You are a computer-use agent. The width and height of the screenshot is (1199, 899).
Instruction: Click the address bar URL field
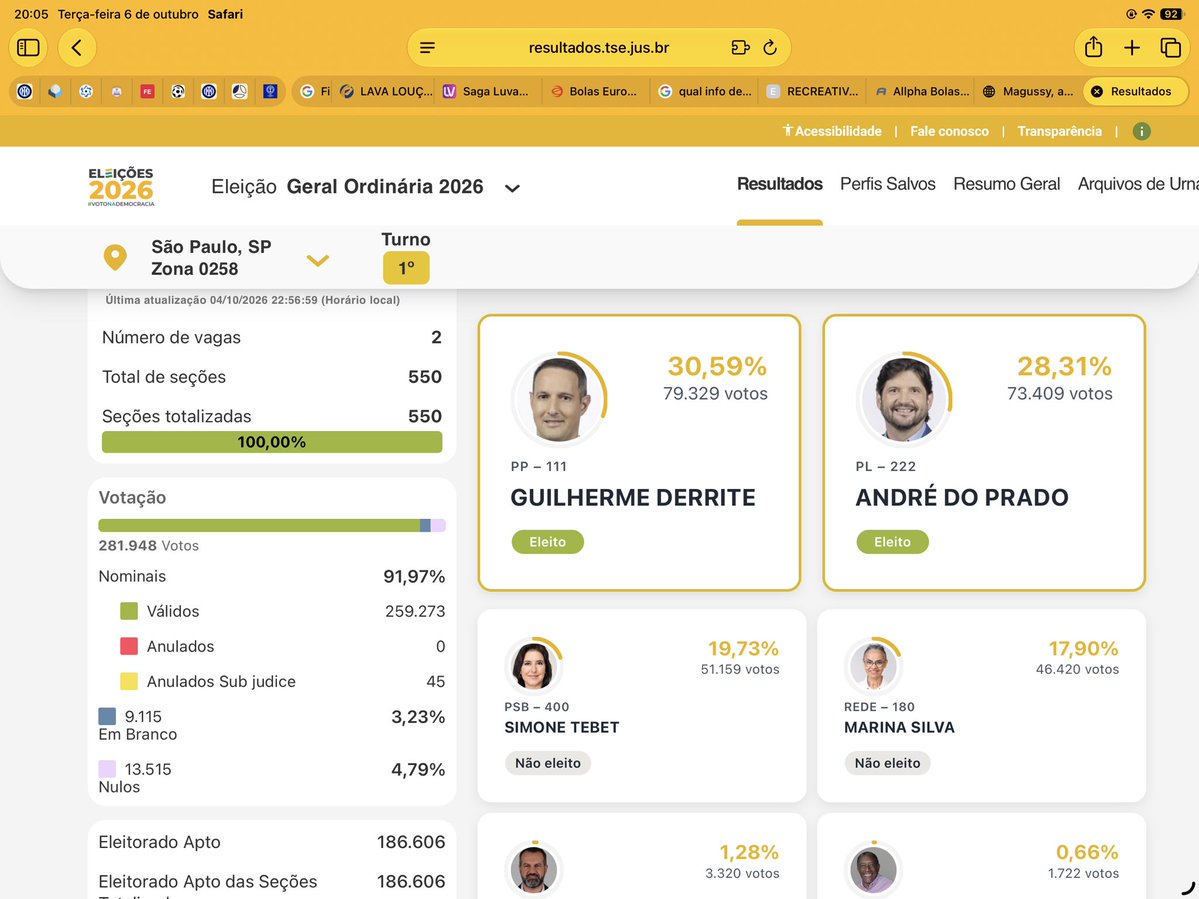pos(599,48)
